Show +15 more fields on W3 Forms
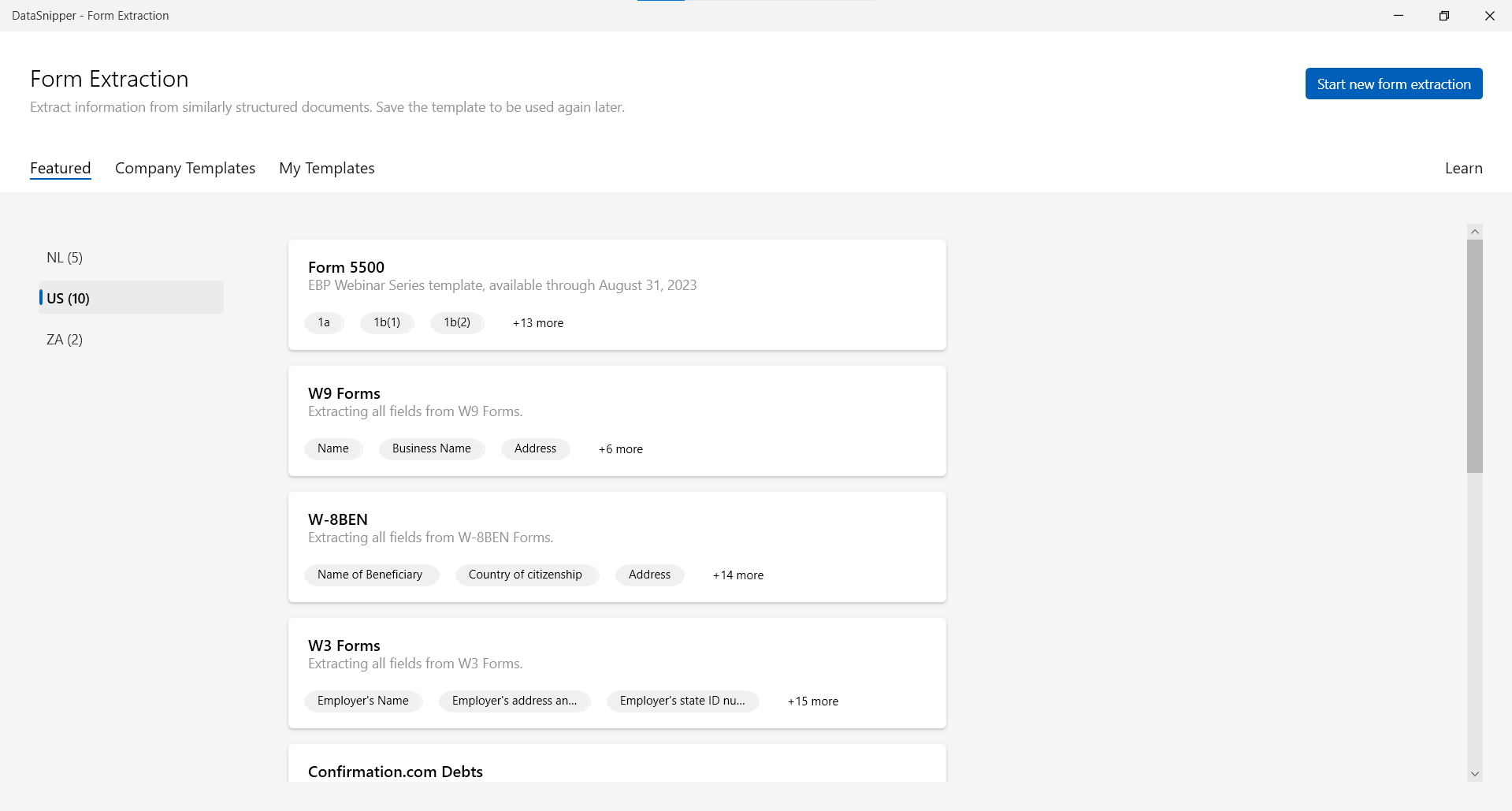Screen dimensions: 1512x811 tap(812, 701)
